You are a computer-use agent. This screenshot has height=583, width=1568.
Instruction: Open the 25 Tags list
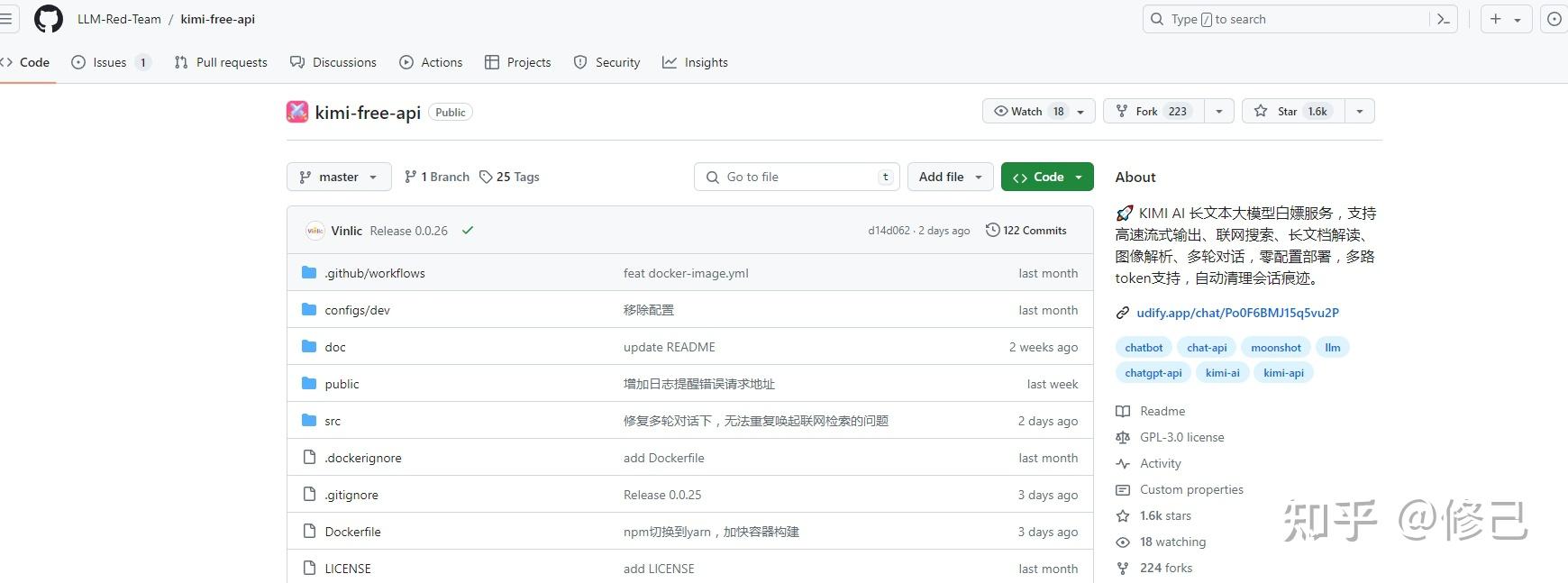pyautogui.click(x=509, y=177)
